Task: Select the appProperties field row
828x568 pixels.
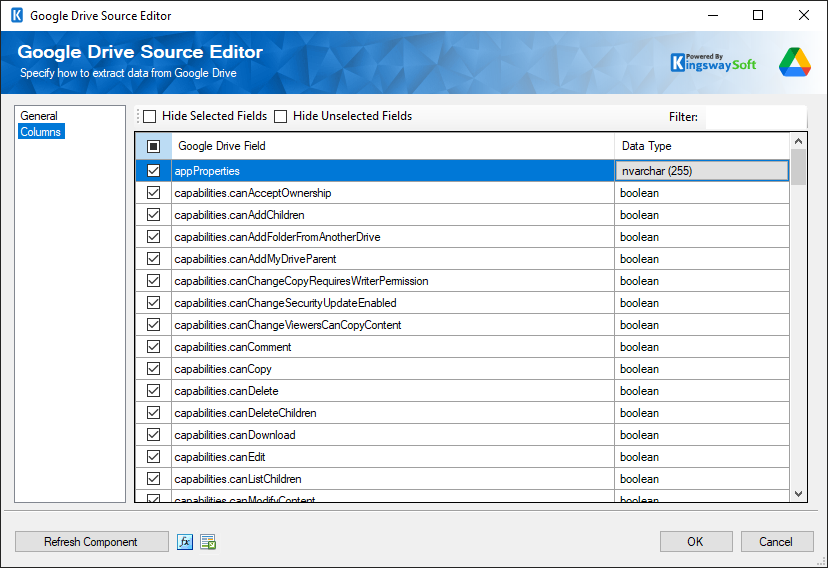Action: (x=393, y=171)
